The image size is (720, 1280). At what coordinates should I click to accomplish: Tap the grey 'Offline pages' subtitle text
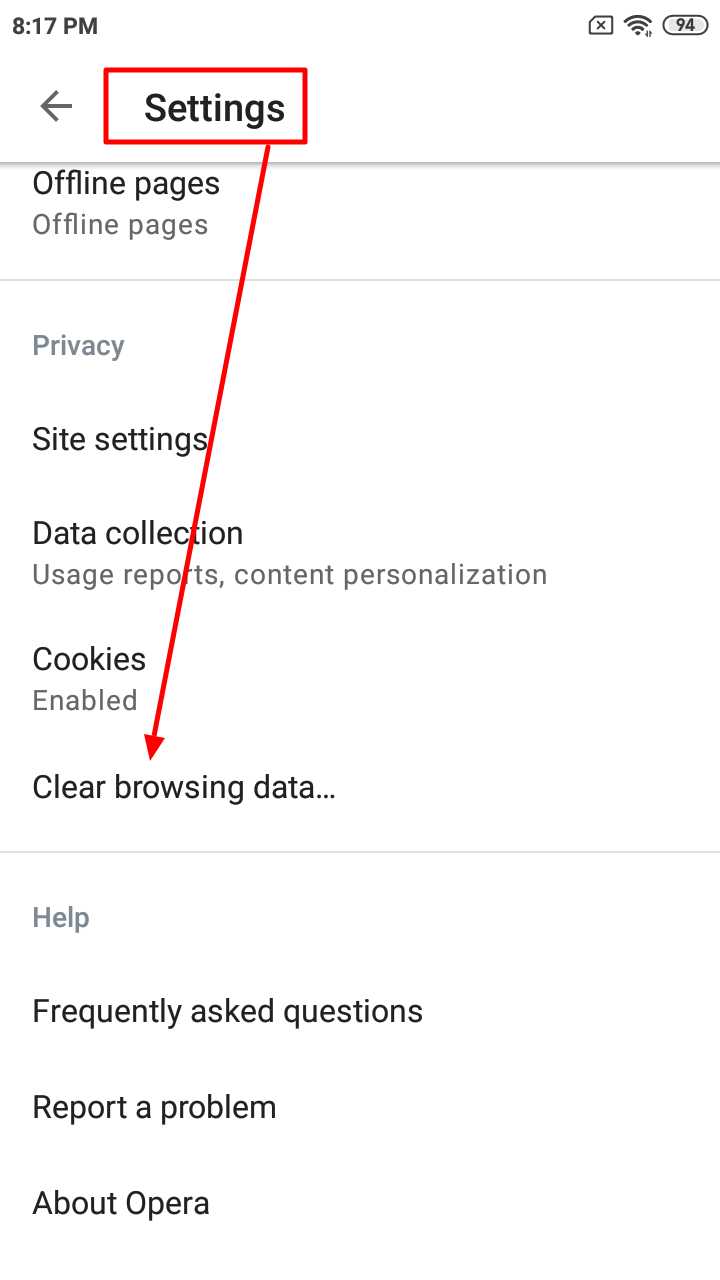click(x=120, y=225)
